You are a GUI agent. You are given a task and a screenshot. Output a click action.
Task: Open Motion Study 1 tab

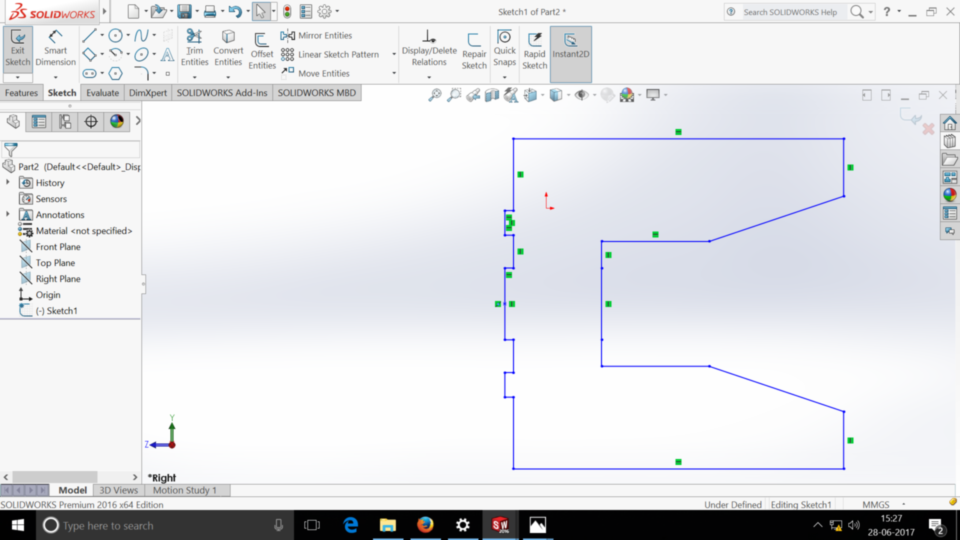pos(185,490)
